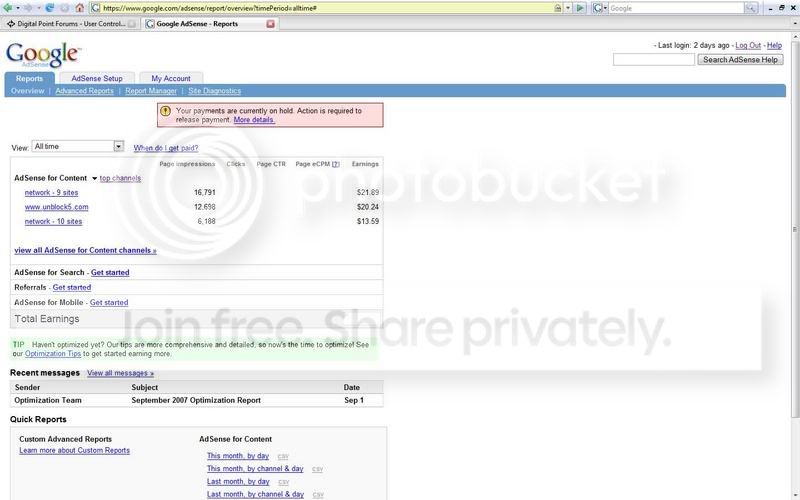
Task: Click the 16,791 page impressions value
Action: point(205,193)
